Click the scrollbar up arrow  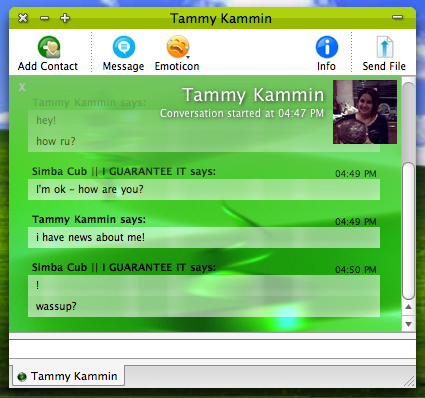408,307
